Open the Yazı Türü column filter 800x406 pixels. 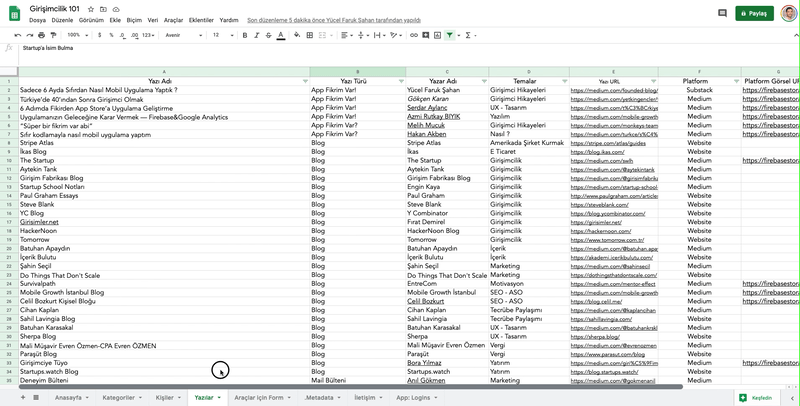coord(401,82)
